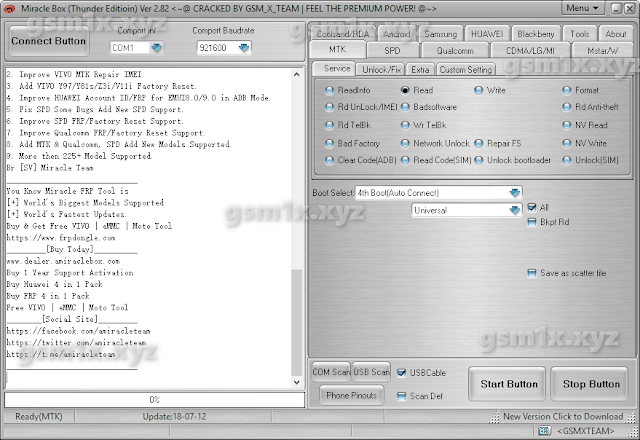Viewport: 640px width, 440px height.
Task: Click the log scrollbar down arrow
Action: [x=297, y=382]
